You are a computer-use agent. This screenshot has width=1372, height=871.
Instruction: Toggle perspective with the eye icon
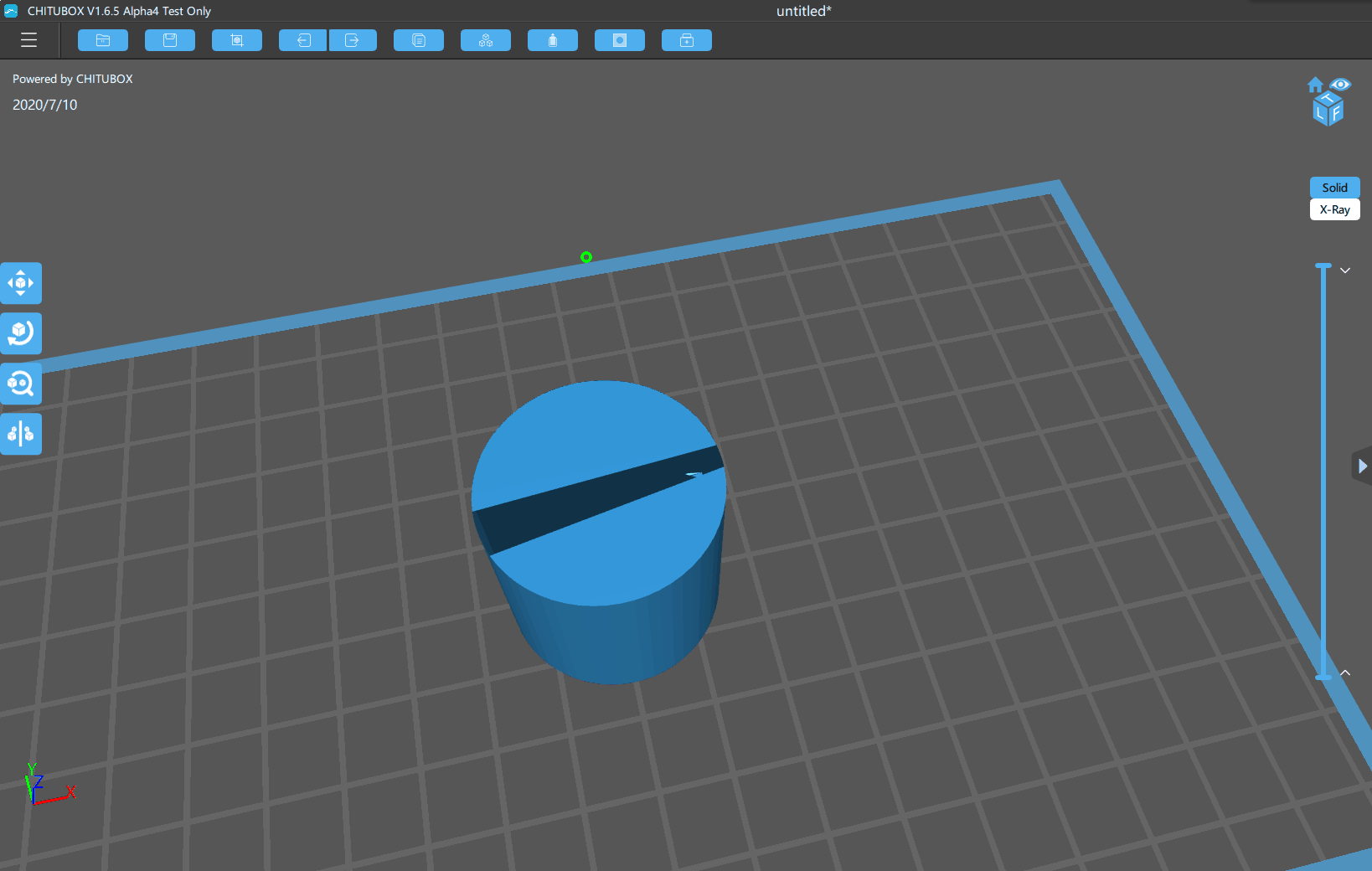1342,84
